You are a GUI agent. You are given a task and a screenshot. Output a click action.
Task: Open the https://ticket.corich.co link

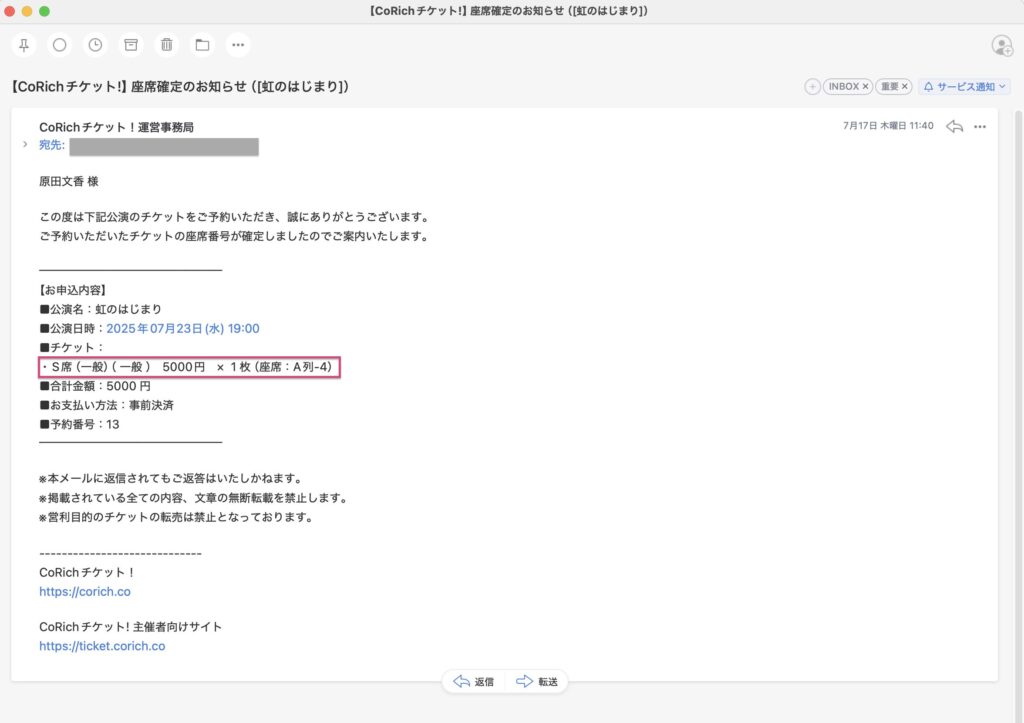[x=102, y=646]
